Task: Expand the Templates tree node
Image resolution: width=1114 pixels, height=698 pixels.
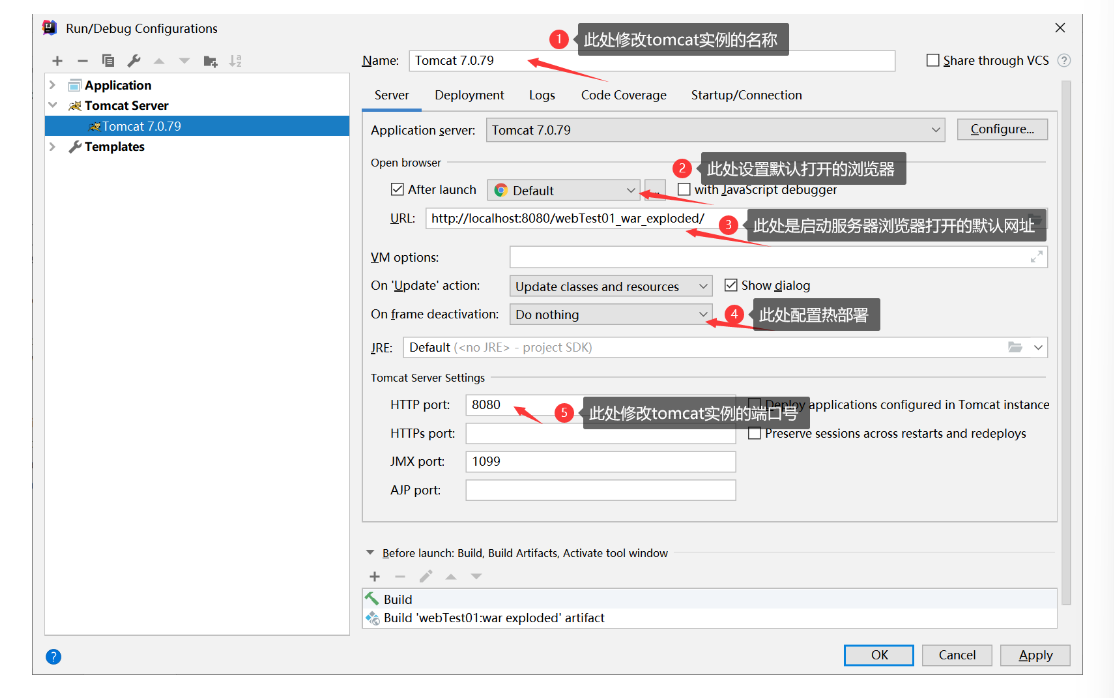Action: pos(52,146)
